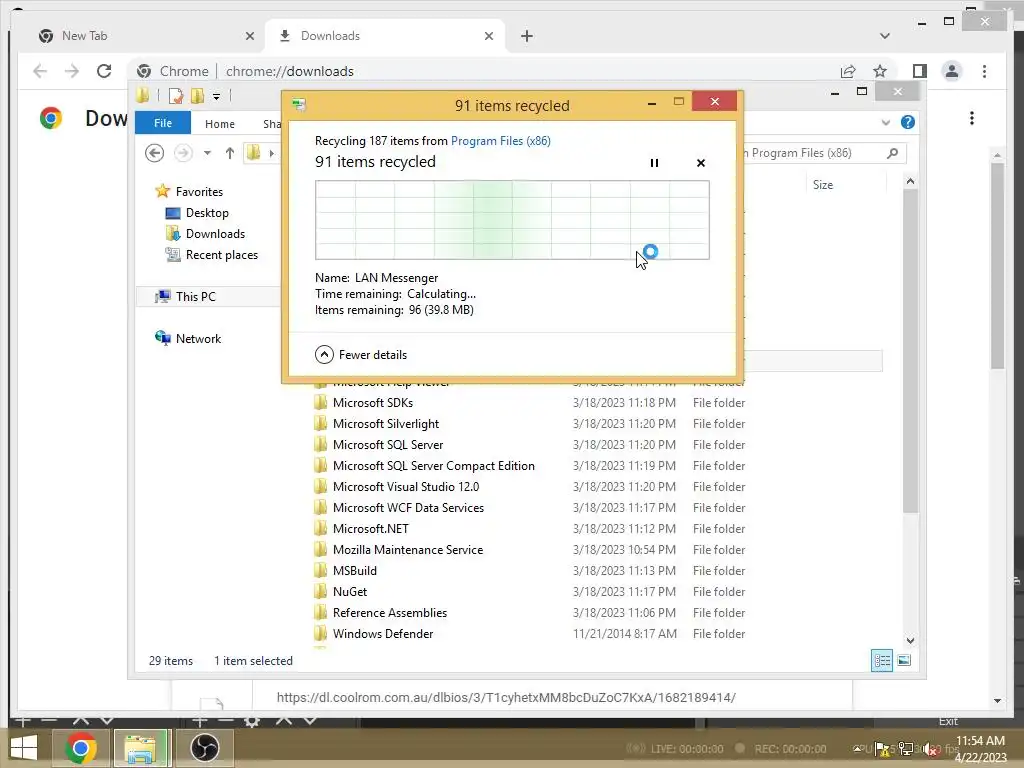The width and height of the screenshot is (1024, 768).
Task: Share this page from Chrome toolbar
Action: (x=848, y=71)
